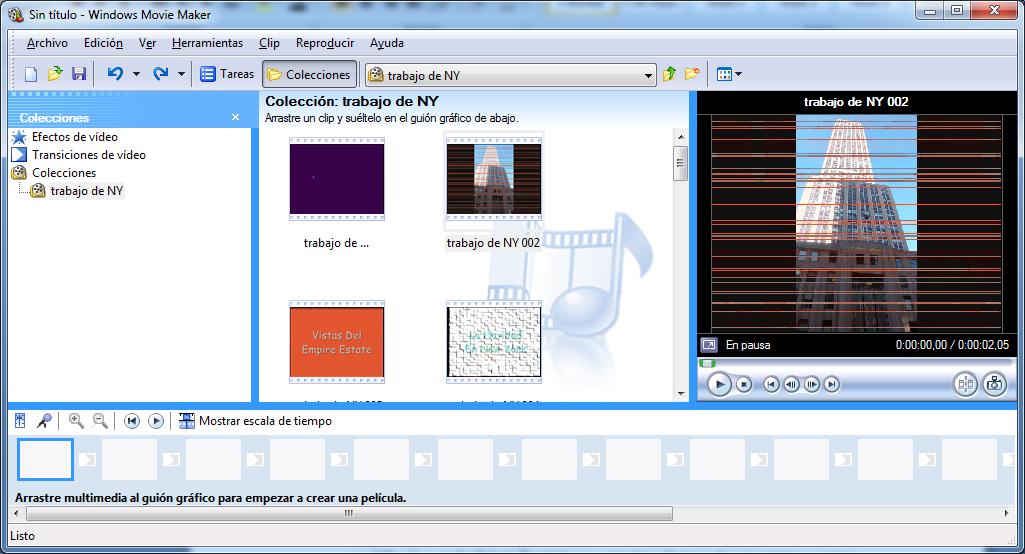Click the Undo arrow icon
This screenshot has width=1025, height=554.
click(115, 74)
